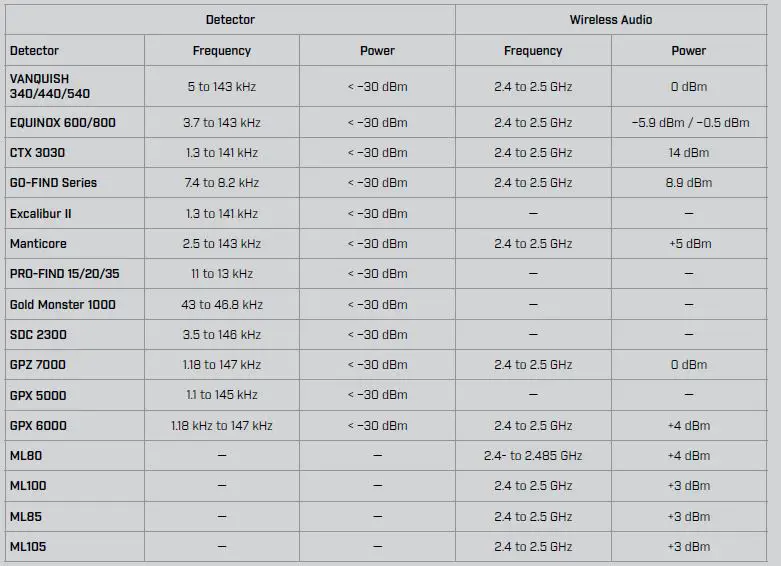Select the 43 to 46.8 kHz frequency cell
The height and width of the screenshot is (566, 781).
tap(221, 304)
